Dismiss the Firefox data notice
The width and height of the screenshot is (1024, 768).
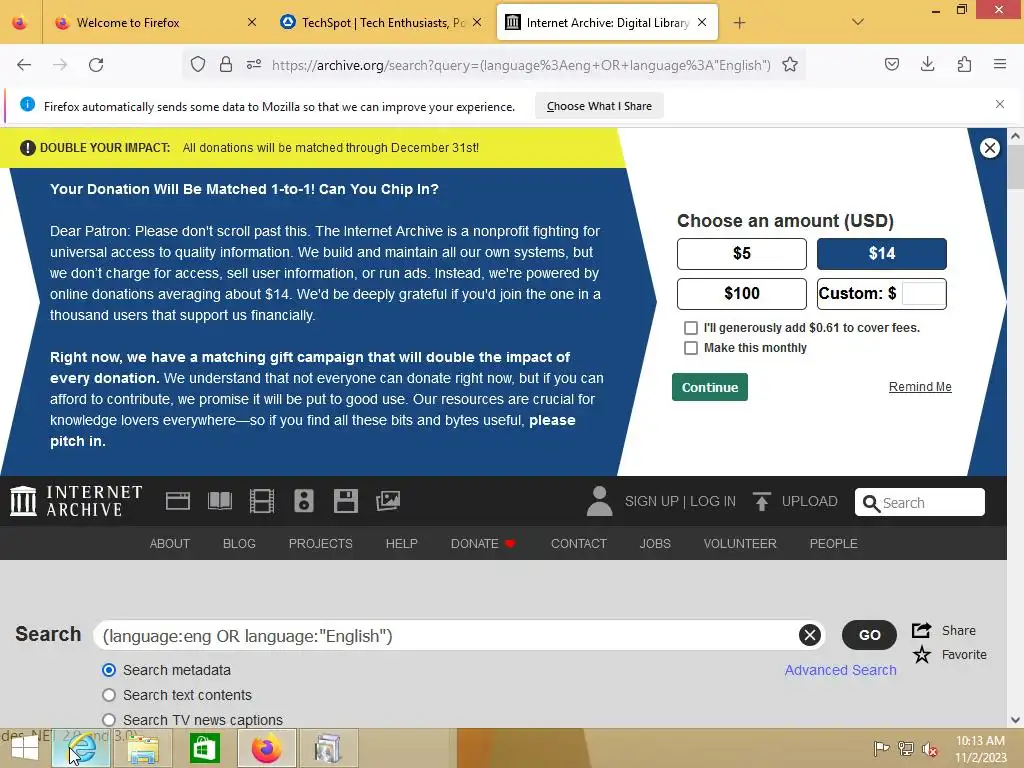(x=1000, y=104)
